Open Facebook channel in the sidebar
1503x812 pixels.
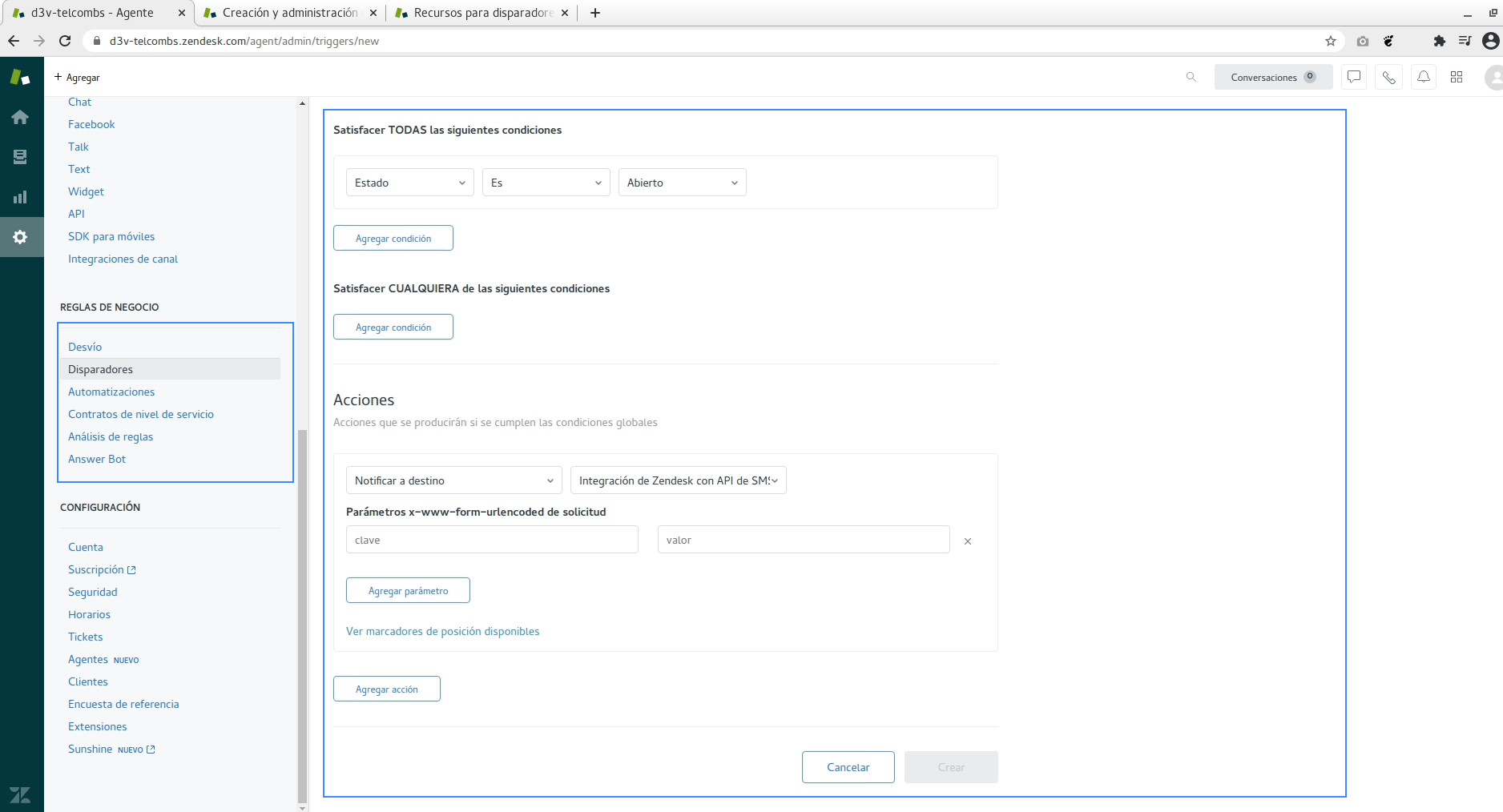coord(91,124)
